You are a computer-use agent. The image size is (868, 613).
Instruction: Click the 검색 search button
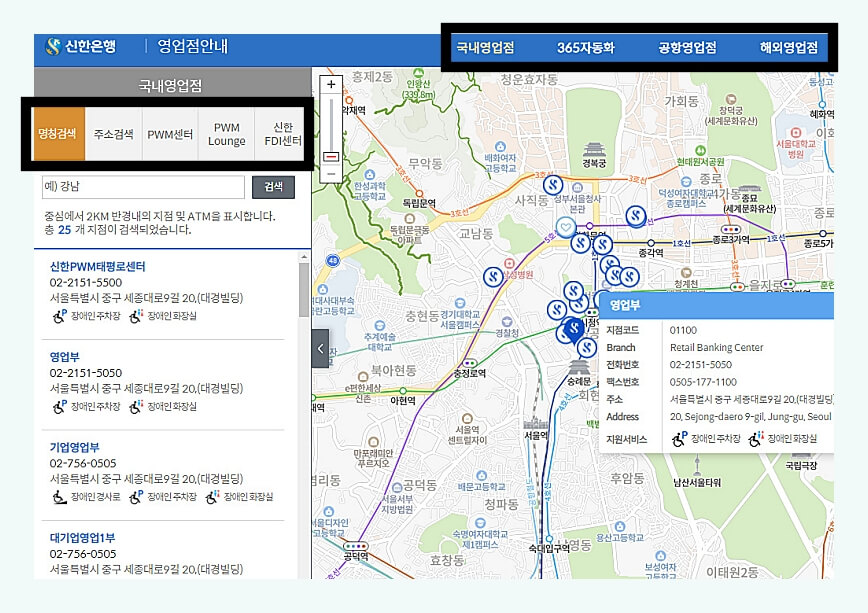[x=273, y=187]
